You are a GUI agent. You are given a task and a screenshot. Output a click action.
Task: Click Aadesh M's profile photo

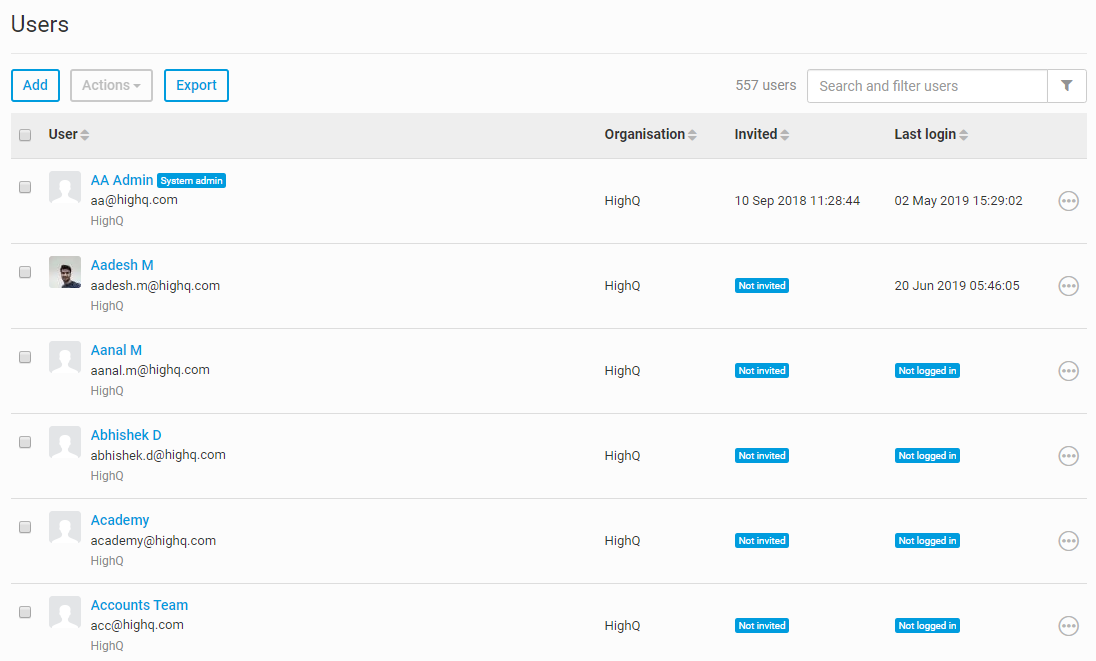[x=65, y=272]
